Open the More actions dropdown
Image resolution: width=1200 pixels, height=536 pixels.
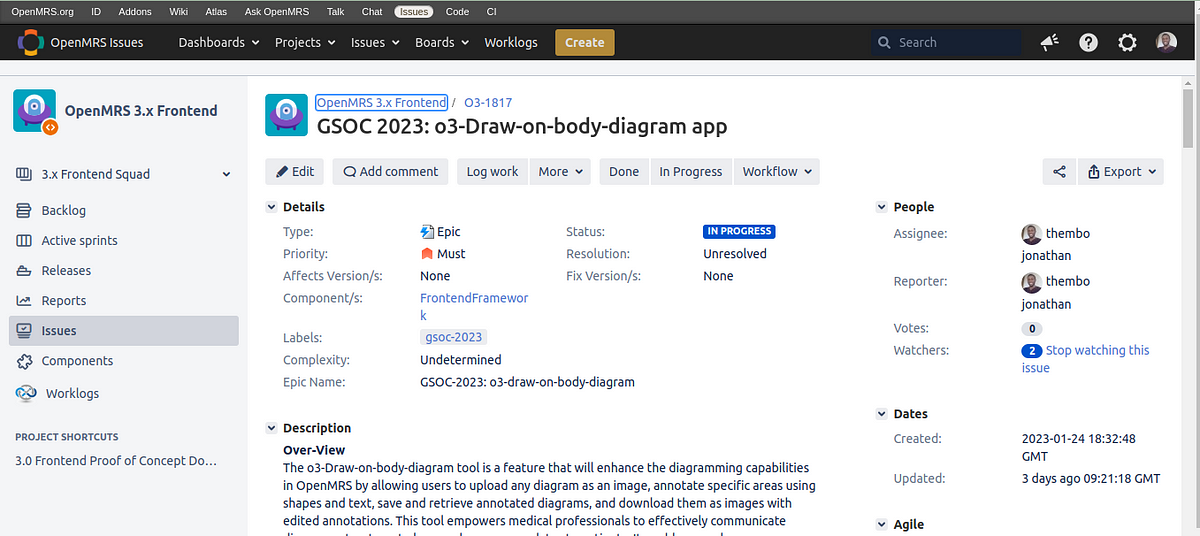click(560, 171)
